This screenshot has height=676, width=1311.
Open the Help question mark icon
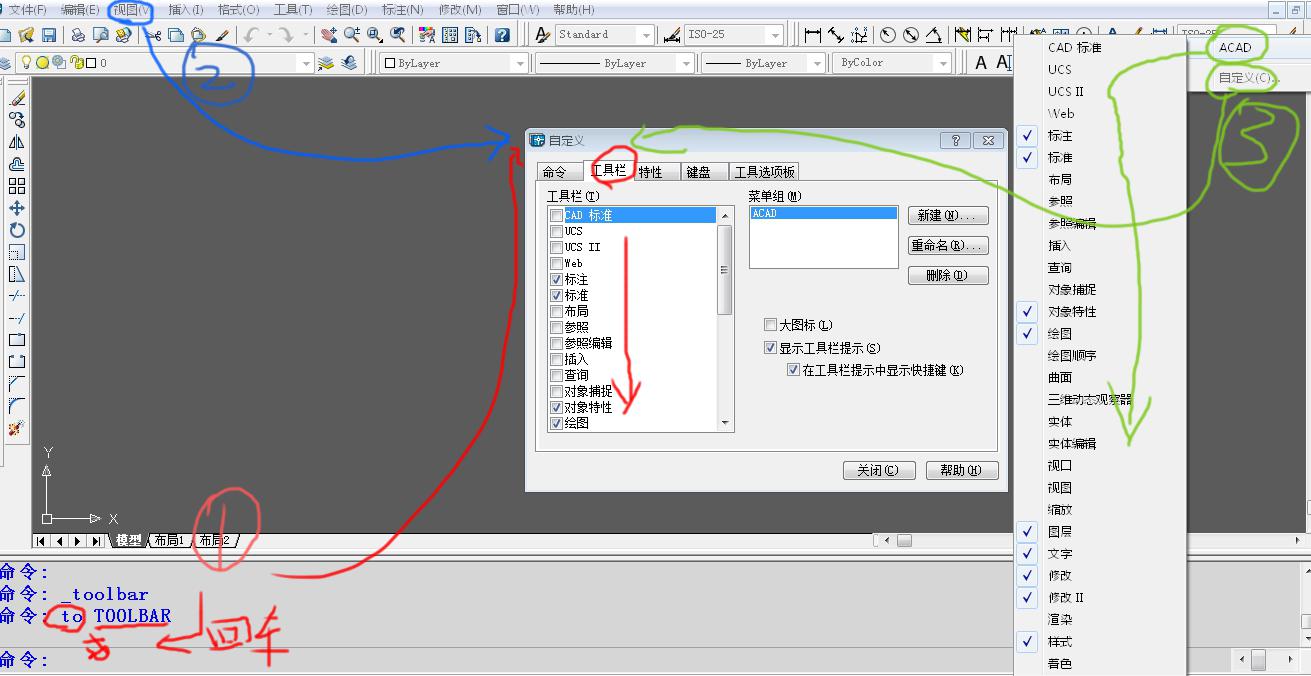[x=502, y=35]
